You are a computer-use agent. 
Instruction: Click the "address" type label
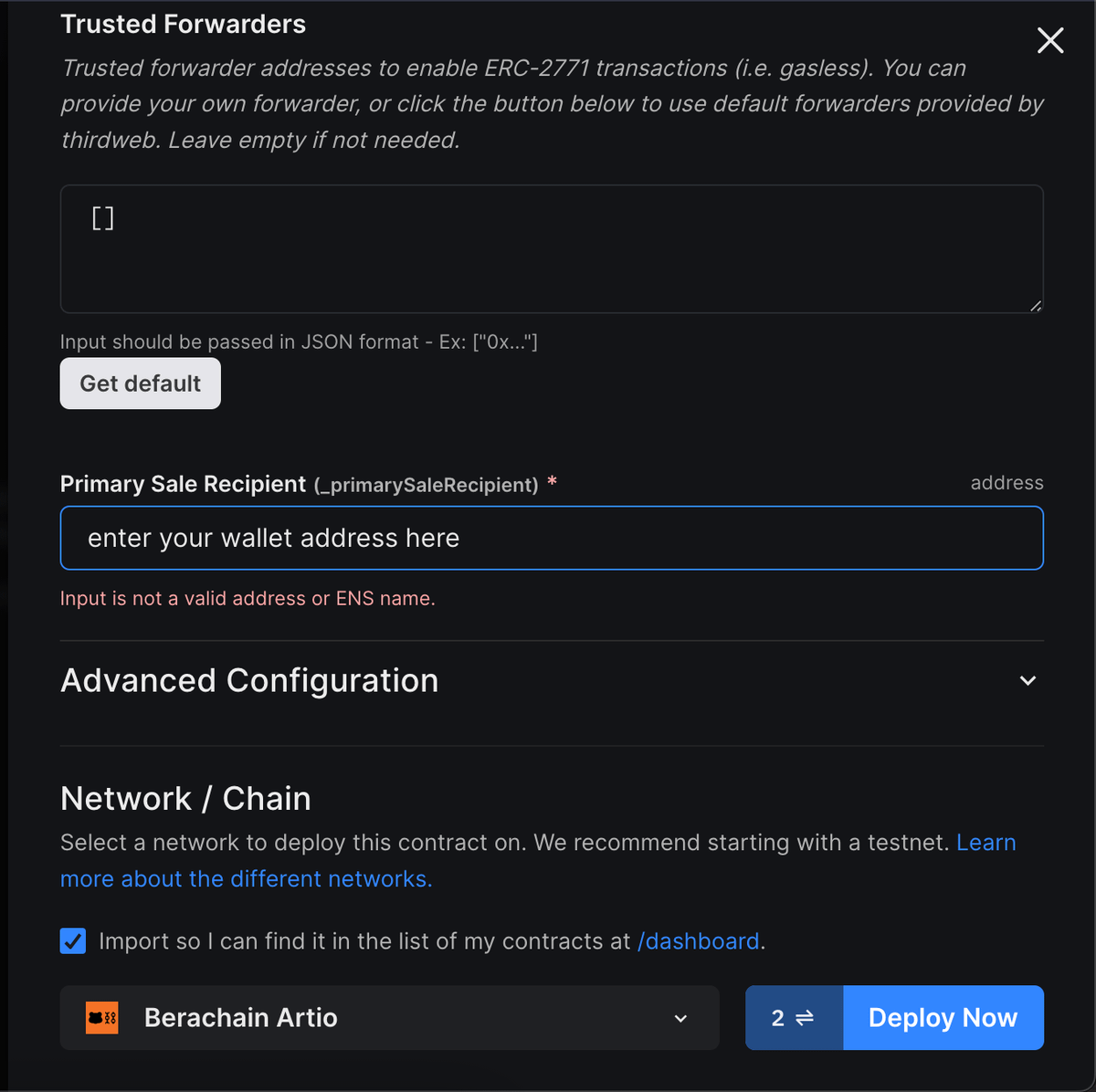point(1006,483)
